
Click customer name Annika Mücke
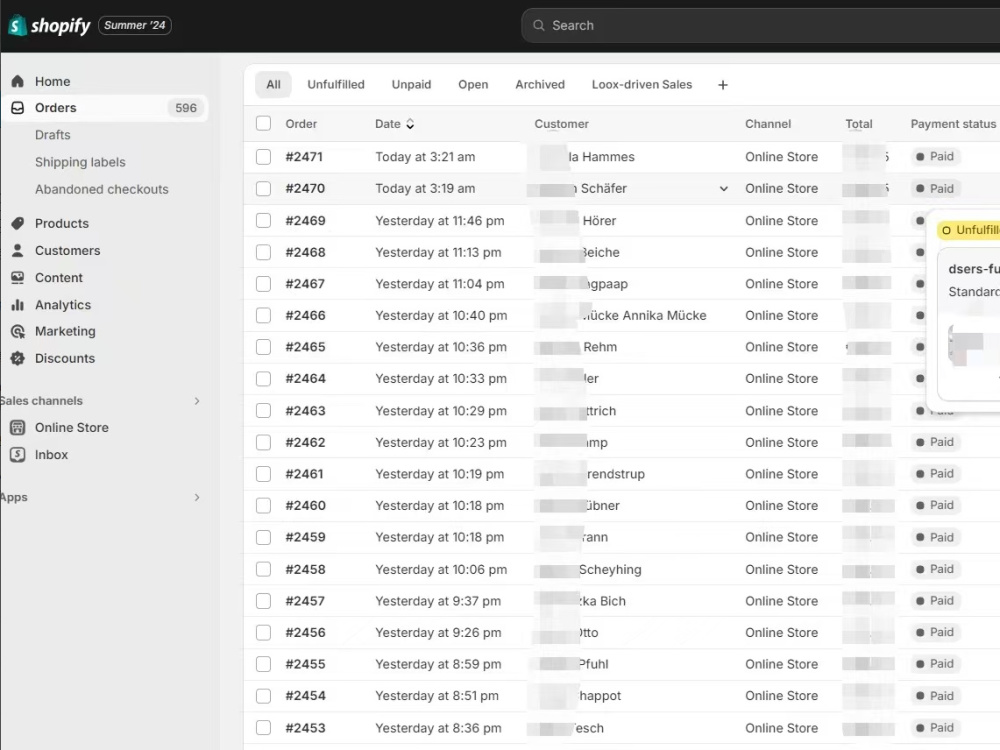tap(665, 316)
